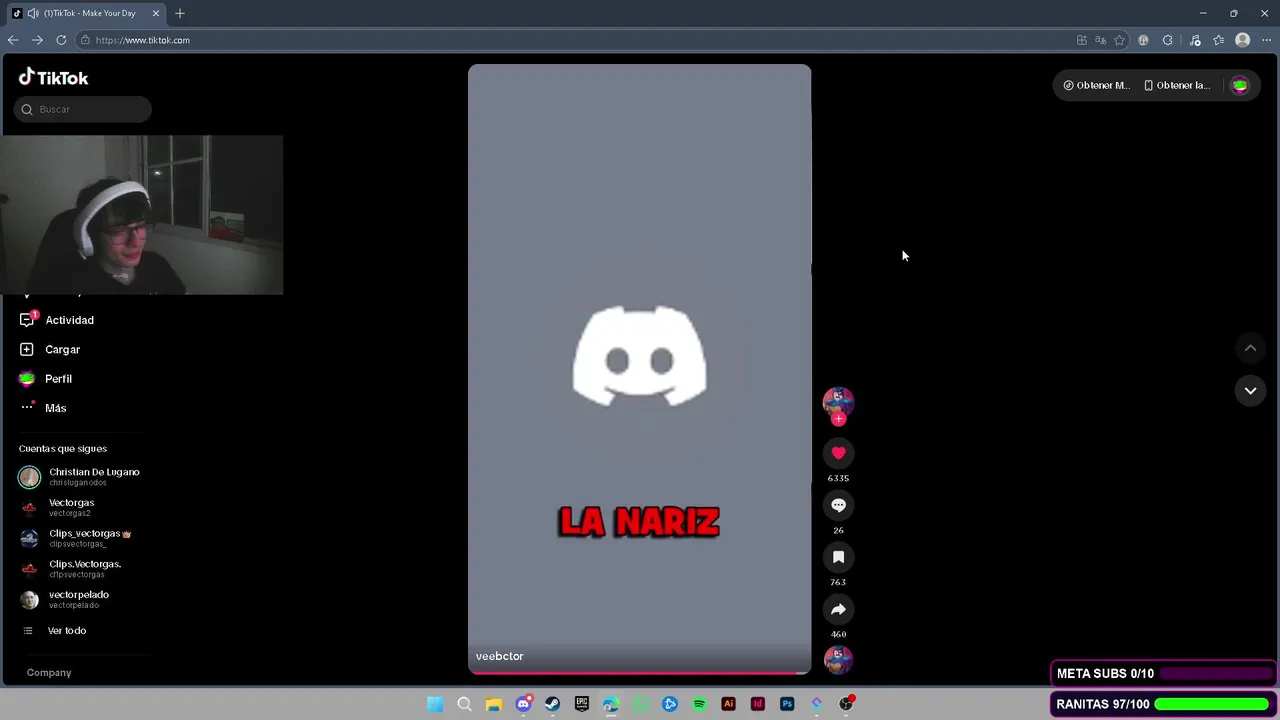Open Discord from the taskbar
The image size is (1280, 720).
[x=523, y=704]
